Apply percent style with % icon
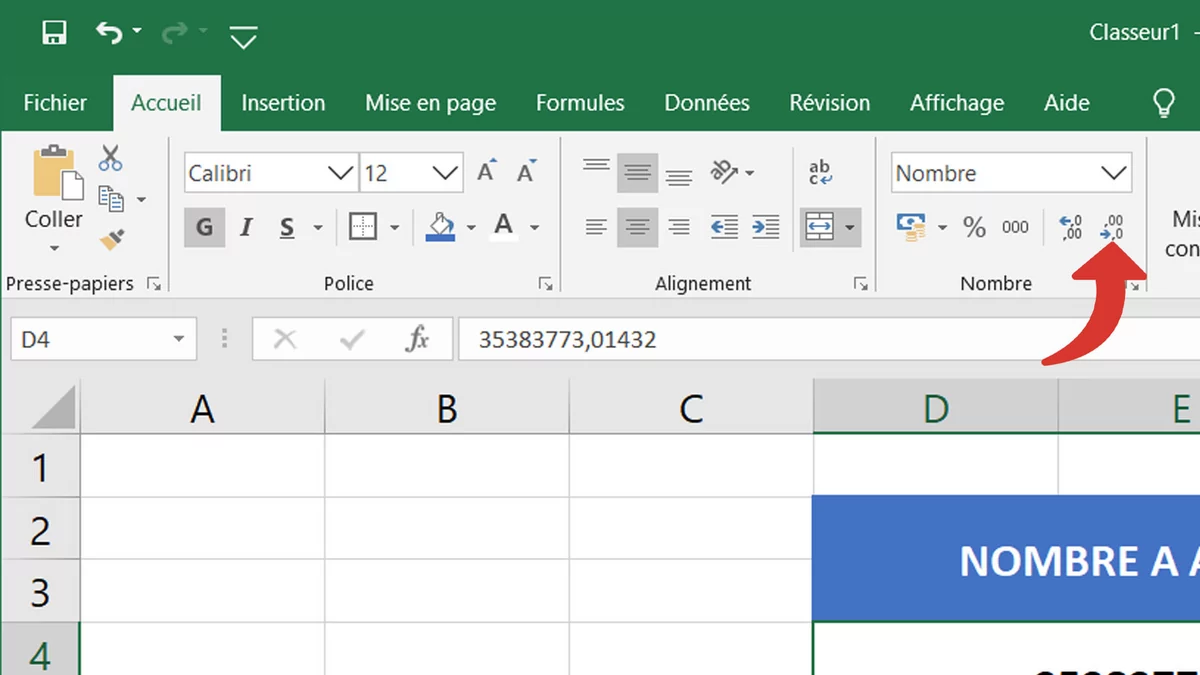 coord(974,227)
